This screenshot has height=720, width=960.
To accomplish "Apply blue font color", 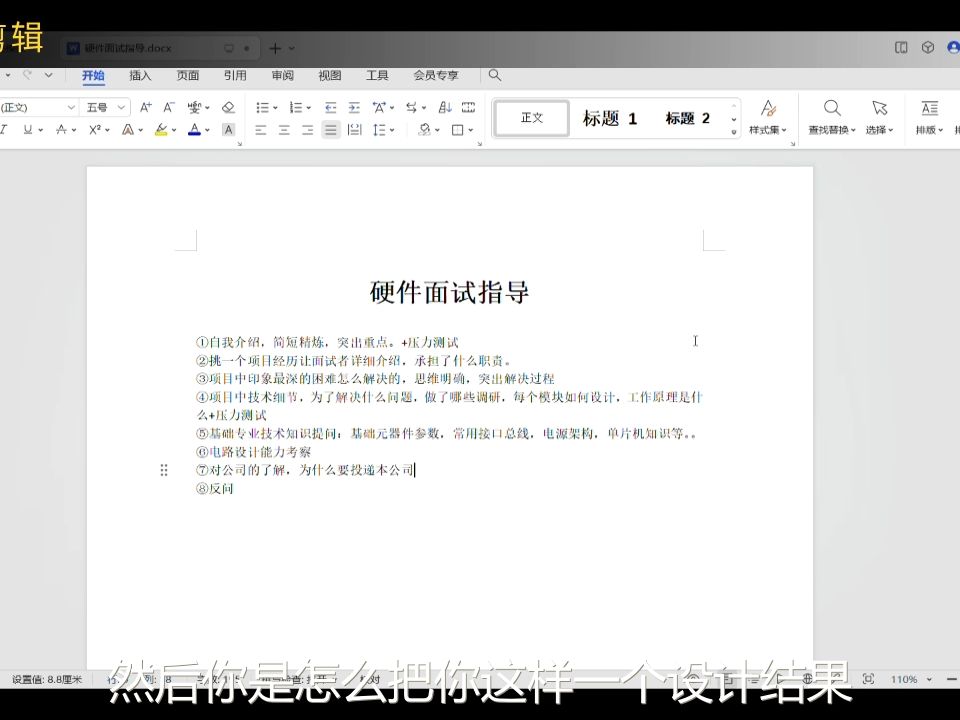I will click(x=195, y=130).
